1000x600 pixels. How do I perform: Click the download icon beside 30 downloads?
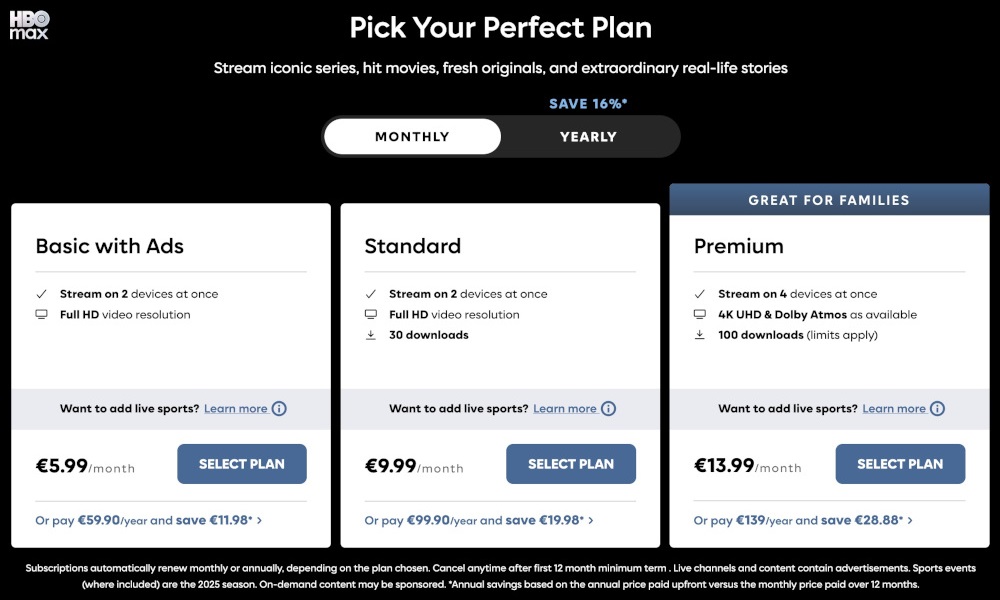click(371, 335)
